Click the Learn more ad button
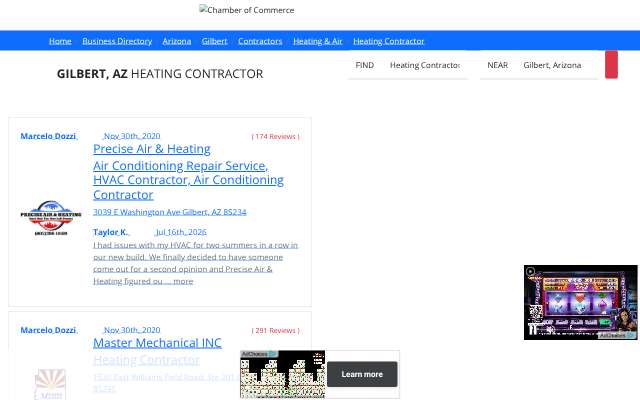640x400 pixels. tap(362, 374)
